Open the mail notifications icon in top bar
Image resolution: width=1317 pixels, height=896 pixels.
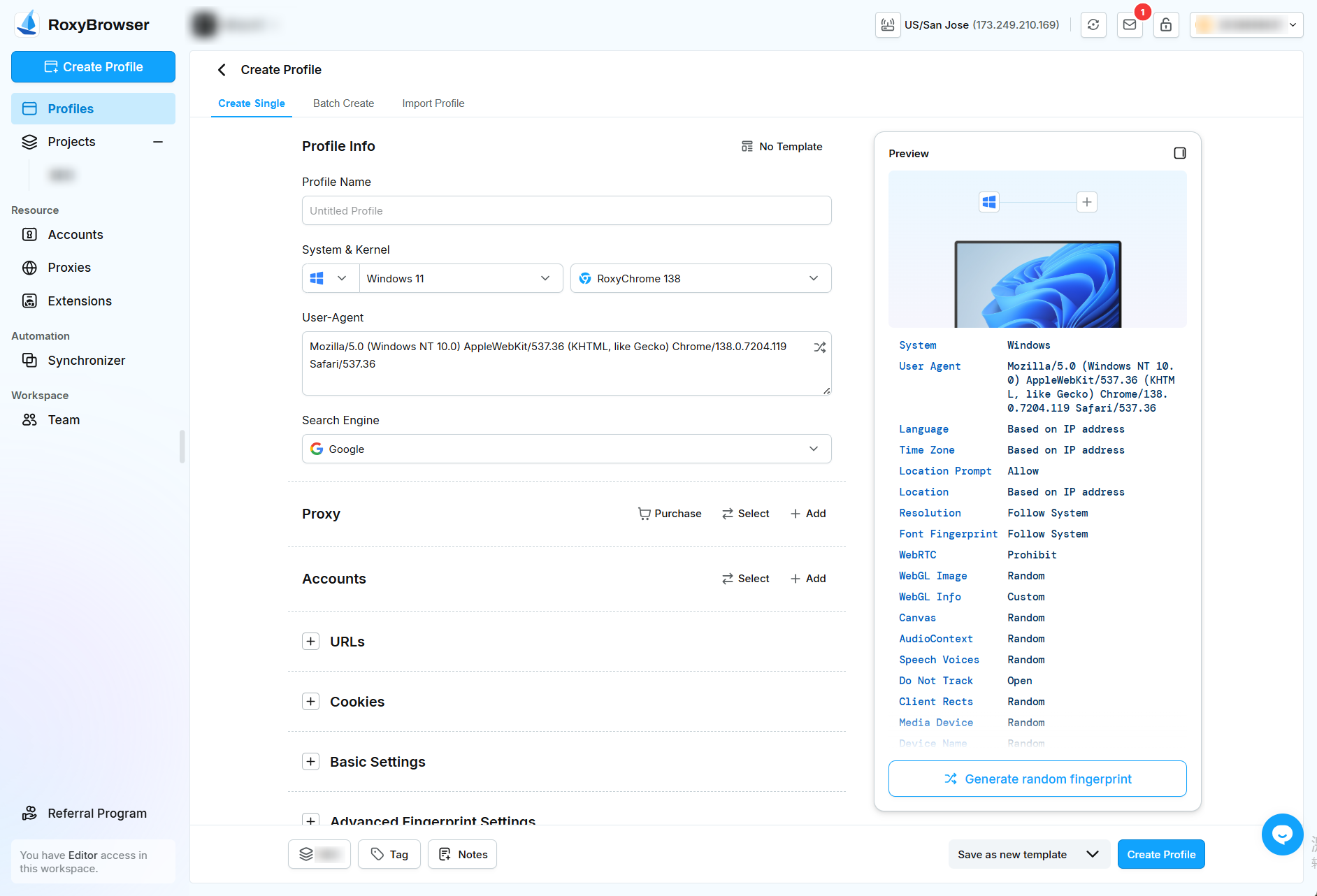[x=1129, y=24]
